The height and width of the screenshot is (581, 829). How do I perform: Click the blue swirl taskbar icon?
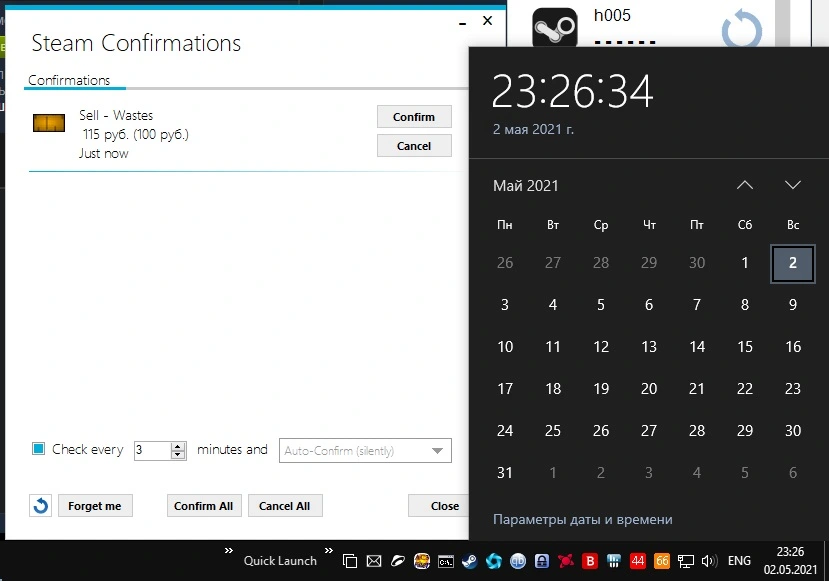click(494, 561)
